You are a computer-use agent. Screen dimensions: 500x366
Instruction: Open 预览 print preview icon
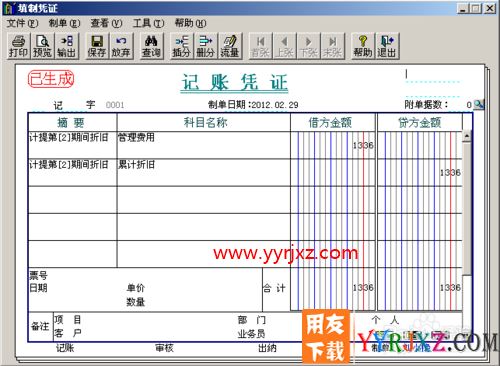[x=42, y=46]
